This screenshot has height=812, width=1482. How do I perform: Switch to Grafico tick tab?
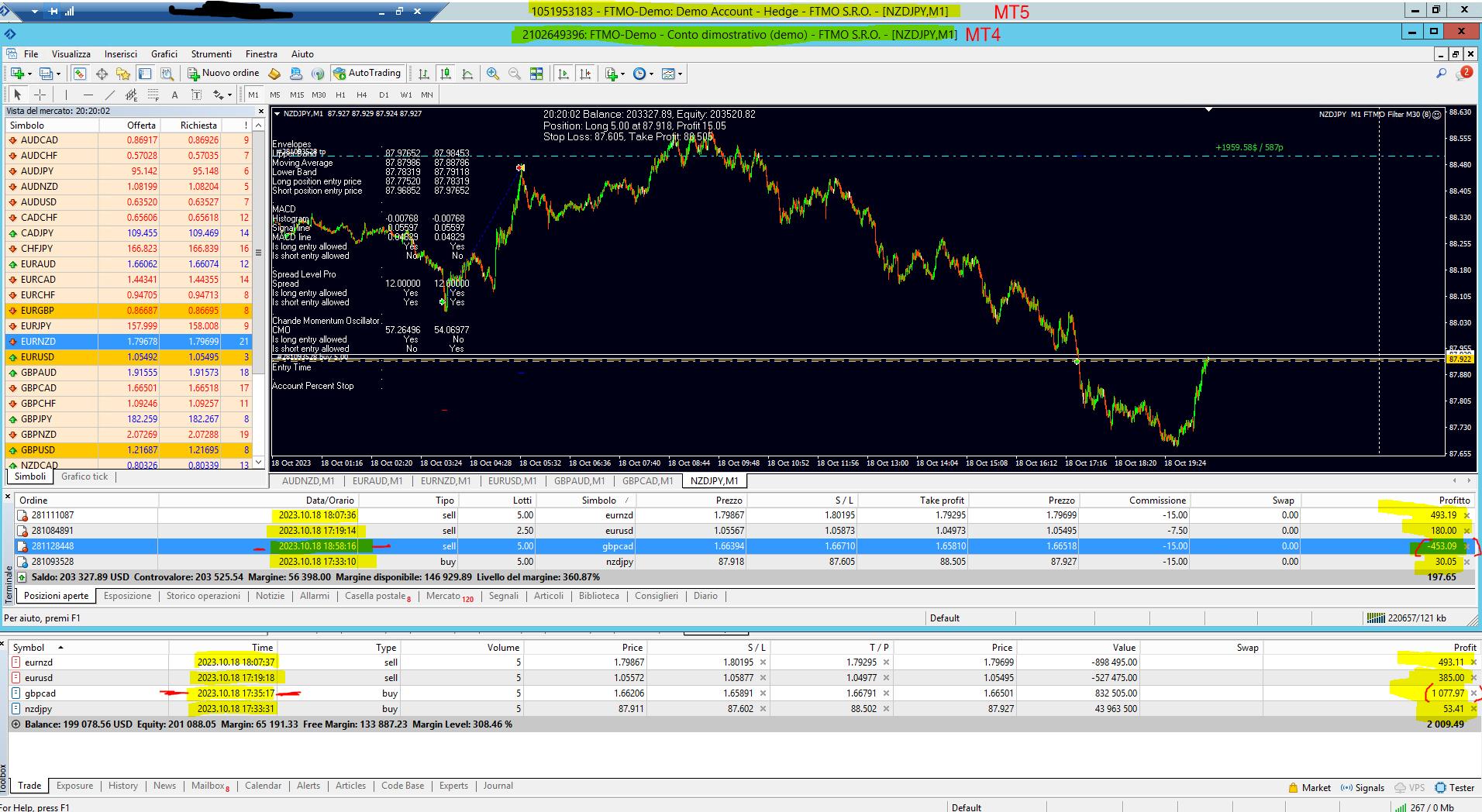(84, 477)
